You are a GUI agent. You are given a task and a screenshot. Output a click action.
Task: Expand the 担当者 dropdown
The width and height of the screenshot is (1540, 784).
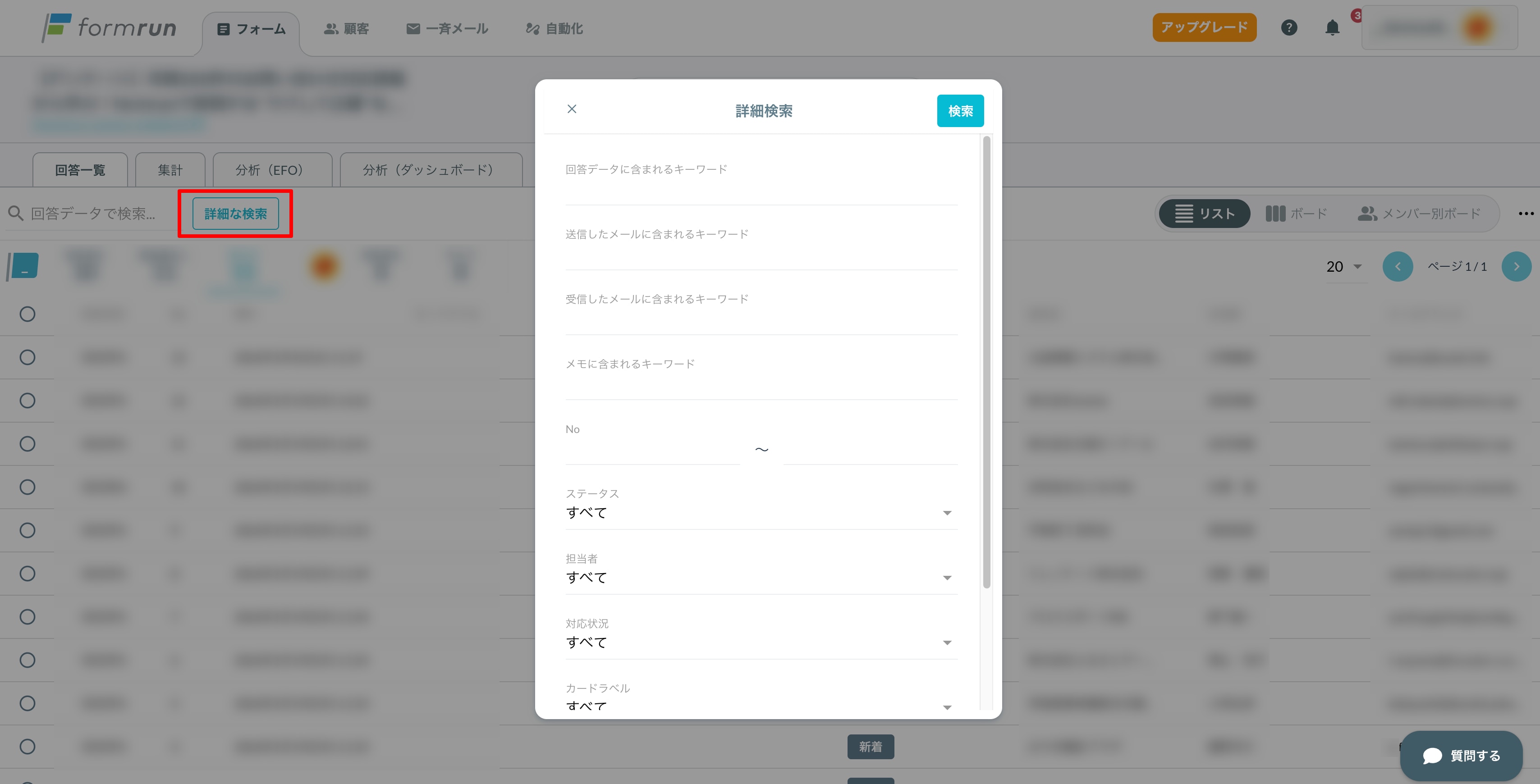click(x=761, y=577)
